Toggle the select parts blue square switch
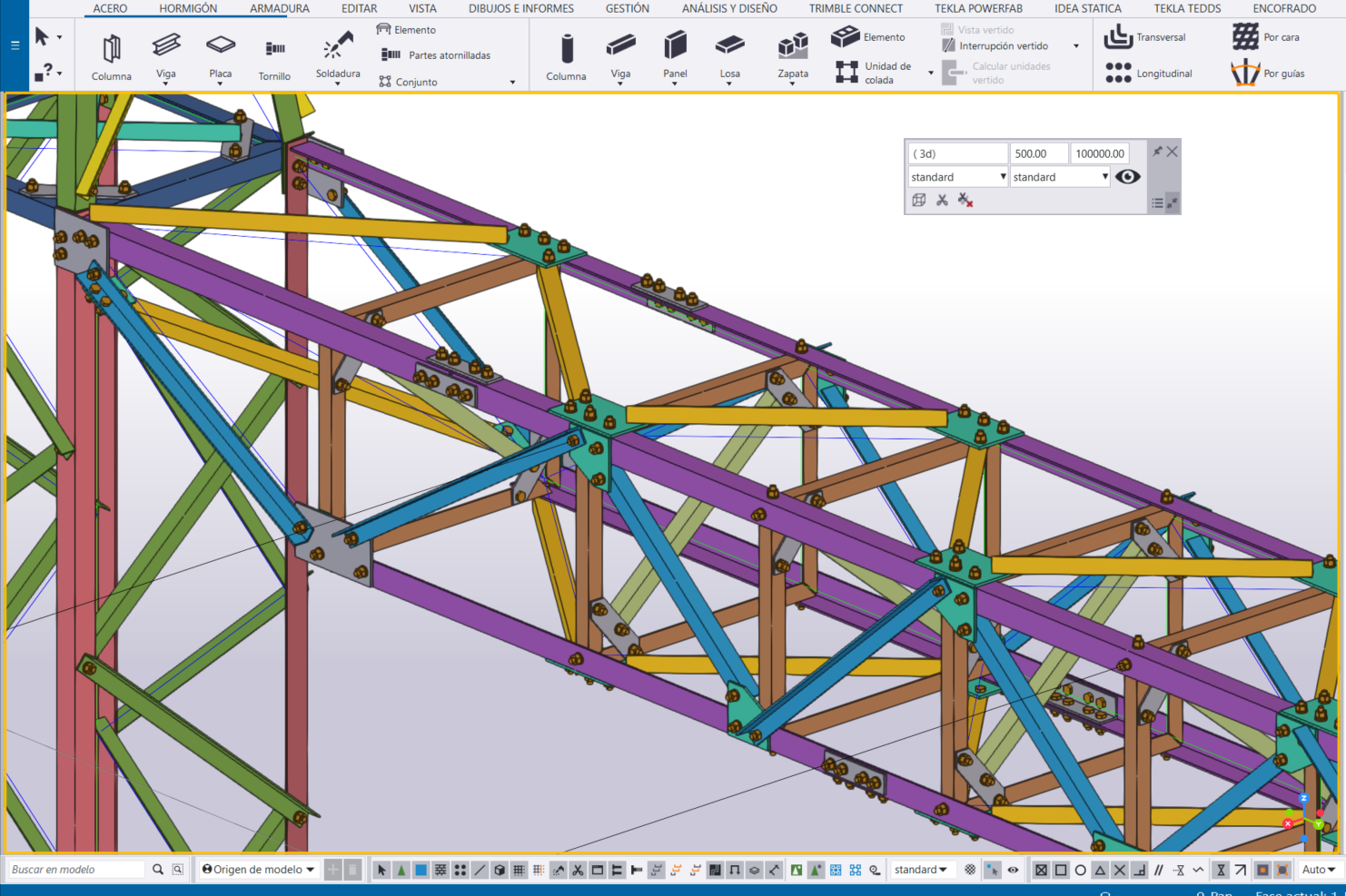This screenshot has height=896, width=1346. tap(421, 870)
